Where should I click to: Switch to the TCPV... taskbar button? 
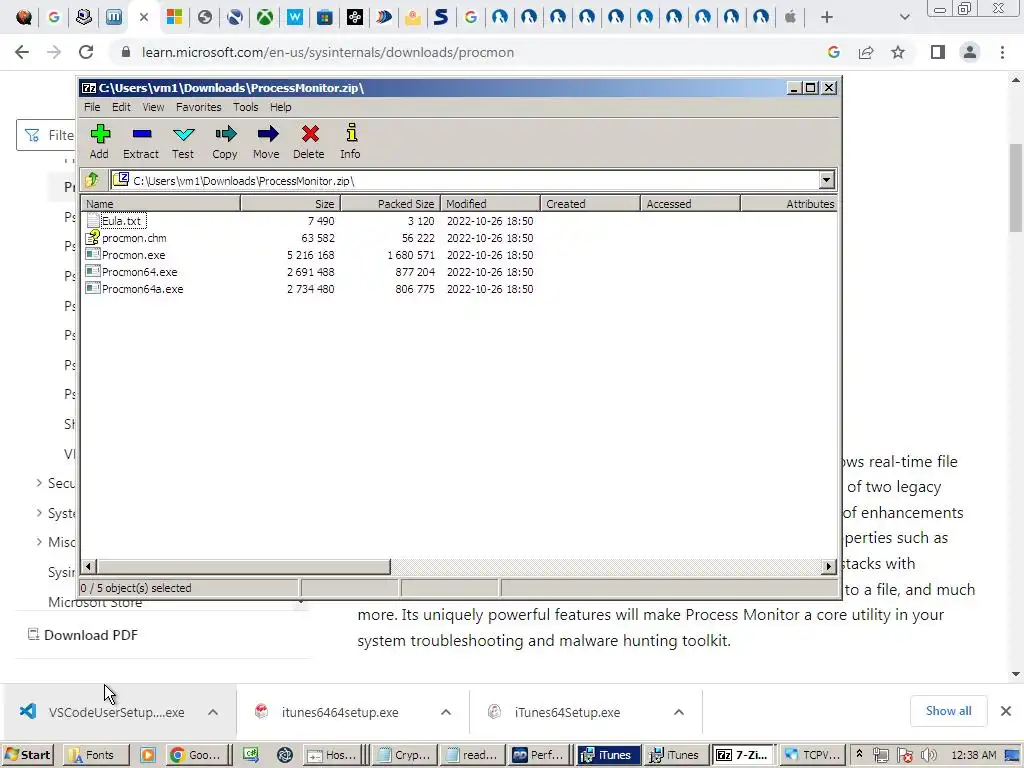(x=812, y=755)
